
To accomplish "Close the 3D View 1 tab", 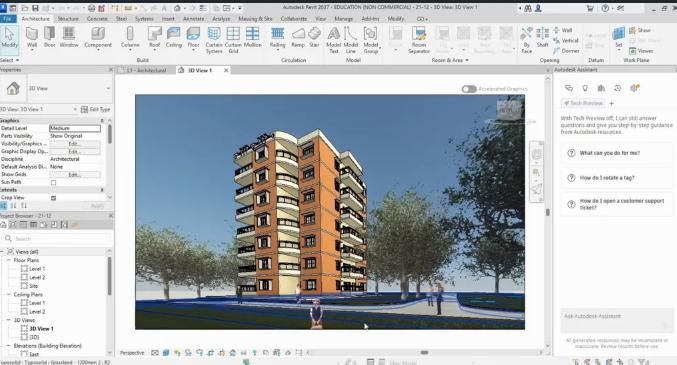I will click(226, 70).
